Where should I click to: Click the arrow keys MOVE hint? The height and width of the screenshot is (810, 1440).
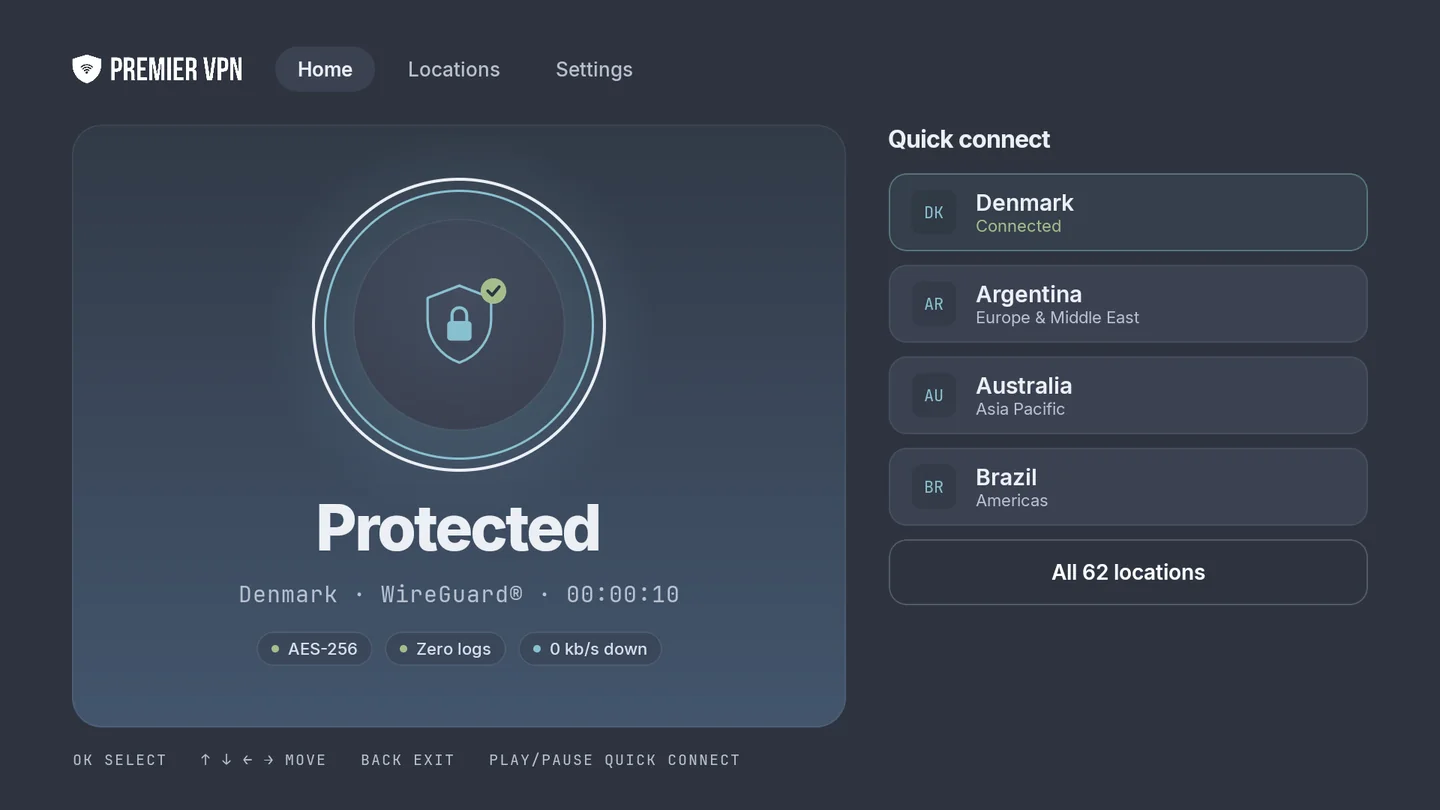coord(263,760)
